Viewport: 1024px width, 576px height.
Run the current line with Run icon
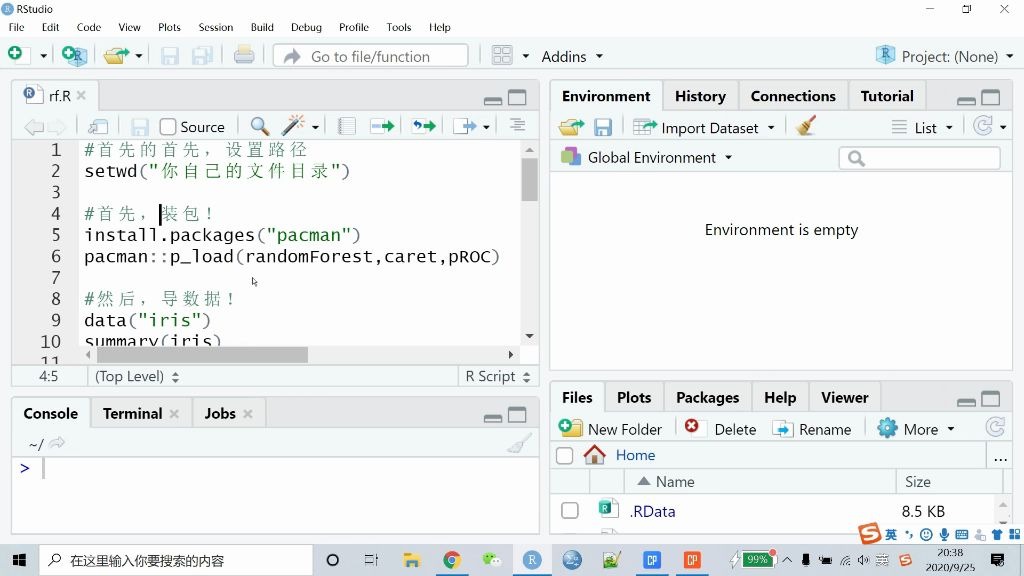click(x=382, y=126)
